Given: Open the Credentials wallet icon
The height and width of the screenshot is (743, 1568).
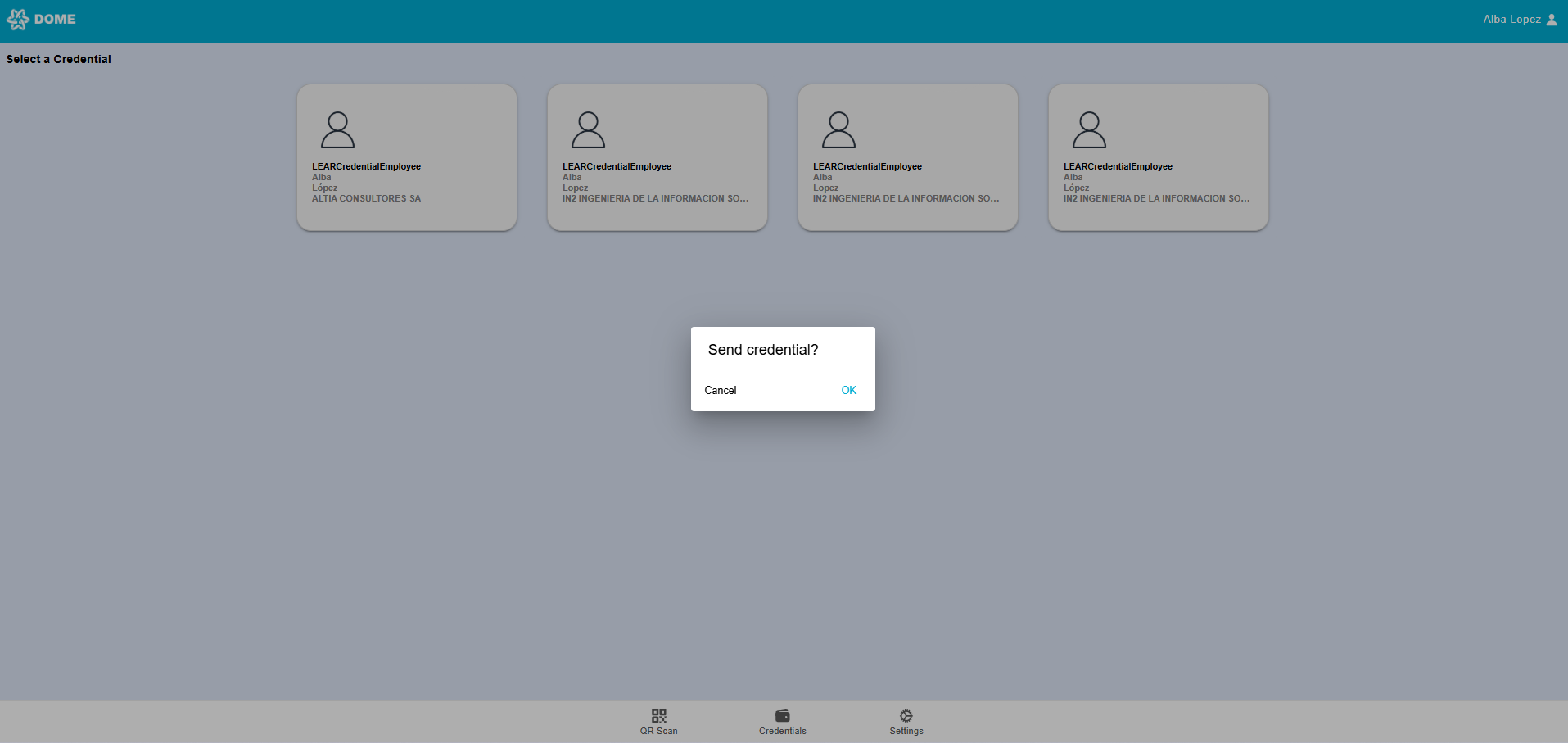Looking at the screenshot, I should coord(782,715).
